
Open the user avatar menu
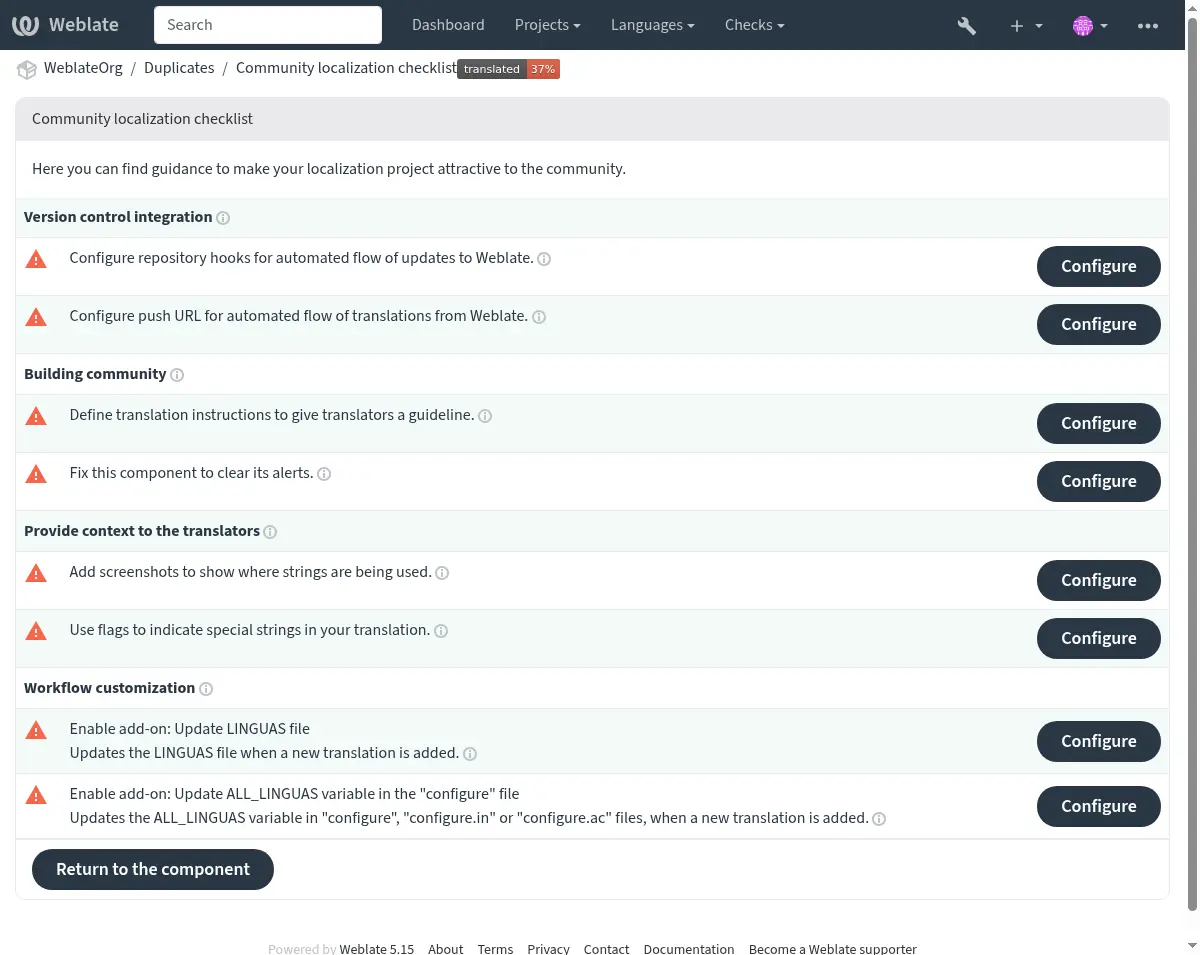pyautogui.click(x=1090, y=26)
